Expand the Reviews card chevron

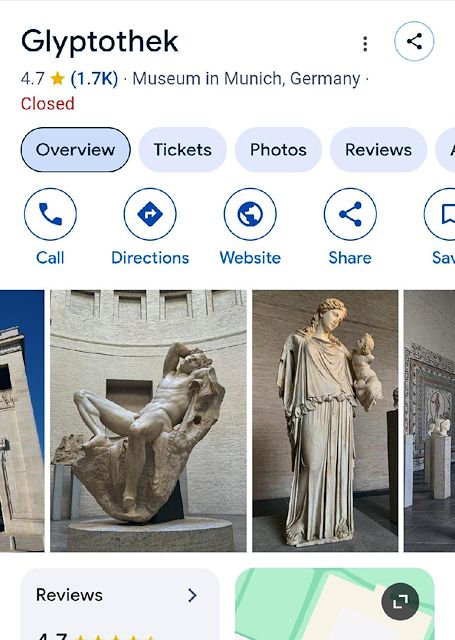192,596
